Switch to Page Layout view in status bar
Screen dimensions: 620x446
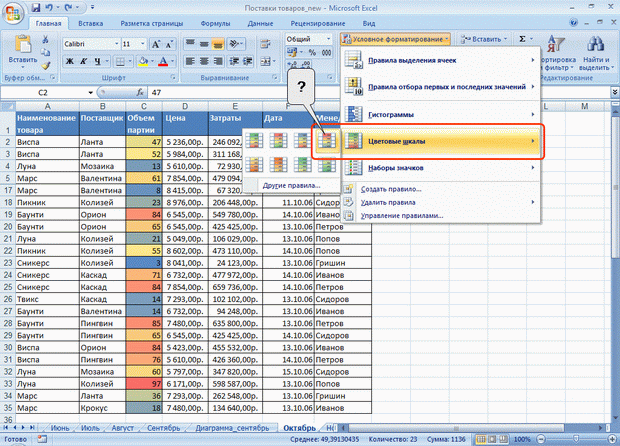492,439
